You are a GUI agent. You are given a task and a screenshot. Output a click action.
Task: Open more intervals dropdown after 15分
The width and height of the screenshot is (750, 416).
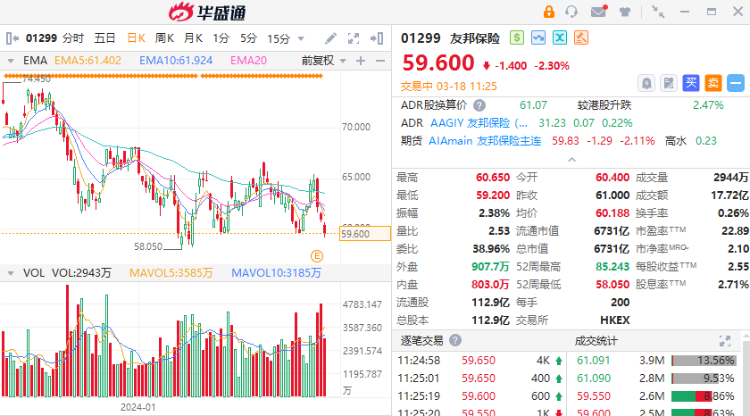[301, 38]
